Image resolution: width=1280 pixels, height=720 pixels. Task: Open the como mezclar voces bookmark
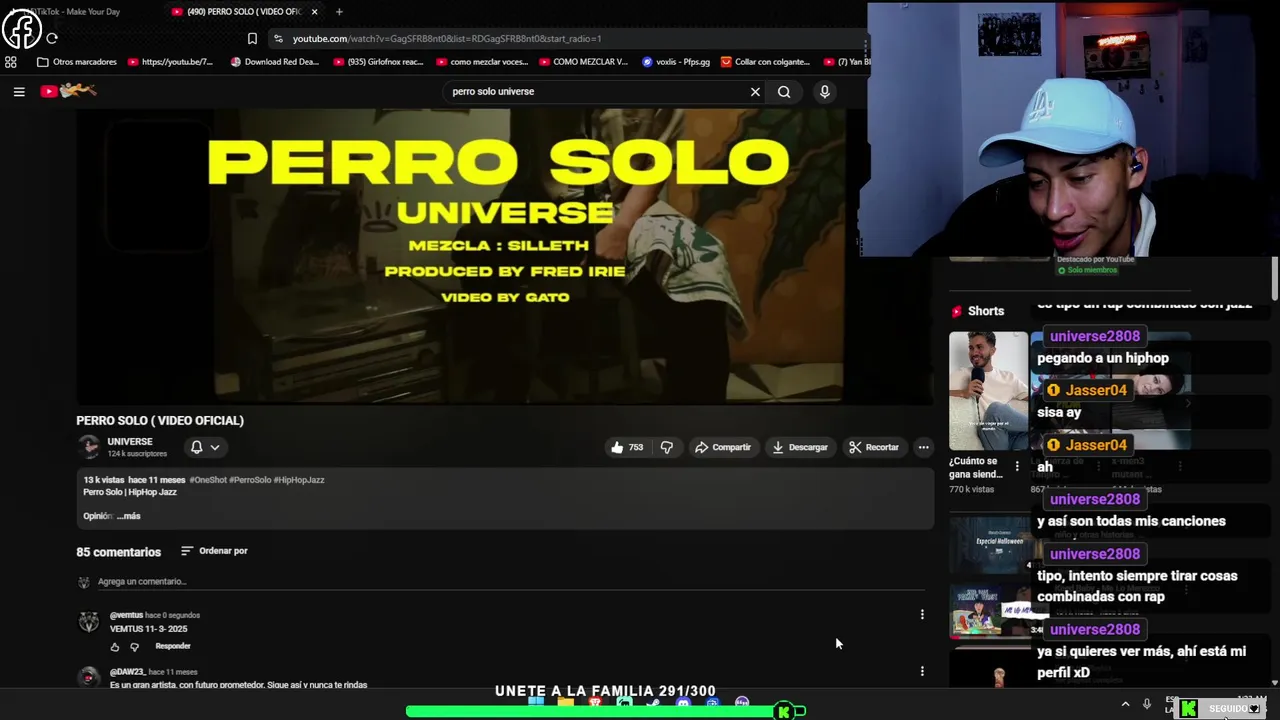[x=481, y=62]
